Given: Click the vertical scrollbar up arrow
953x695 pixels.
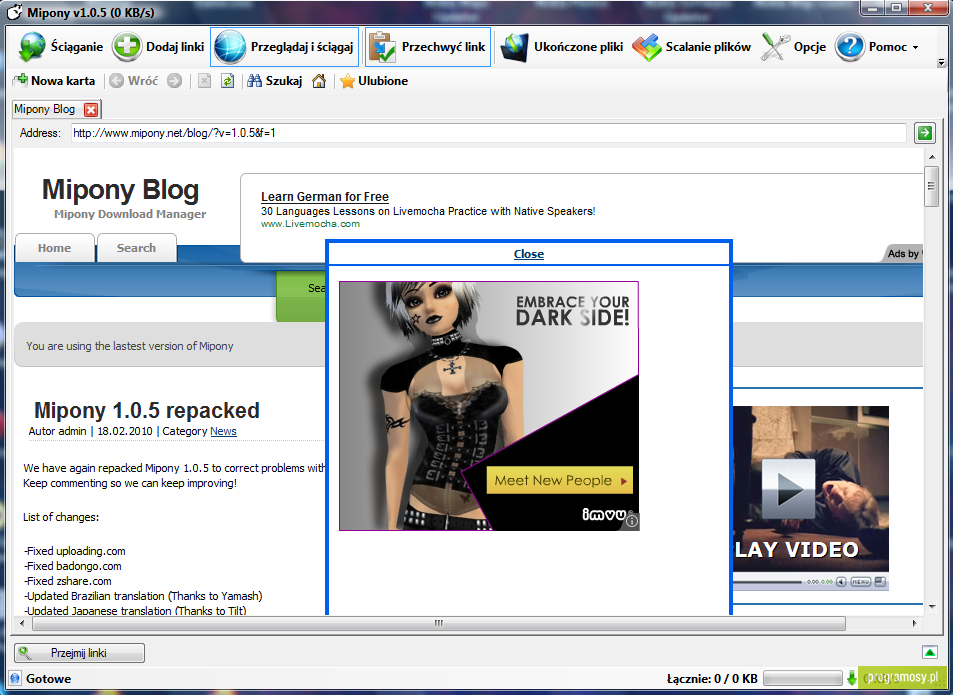Looking at the screenshot, I should coord(932,157).
